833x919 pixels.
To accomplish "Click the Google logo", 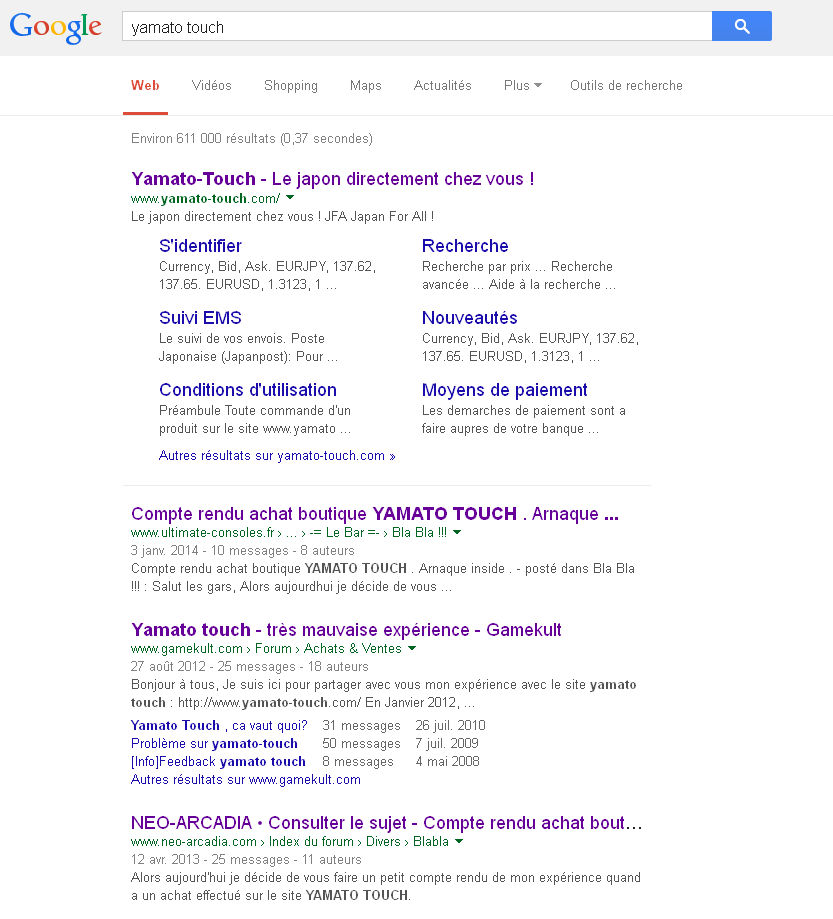I will pyautogui.click(x=56, y=27).
